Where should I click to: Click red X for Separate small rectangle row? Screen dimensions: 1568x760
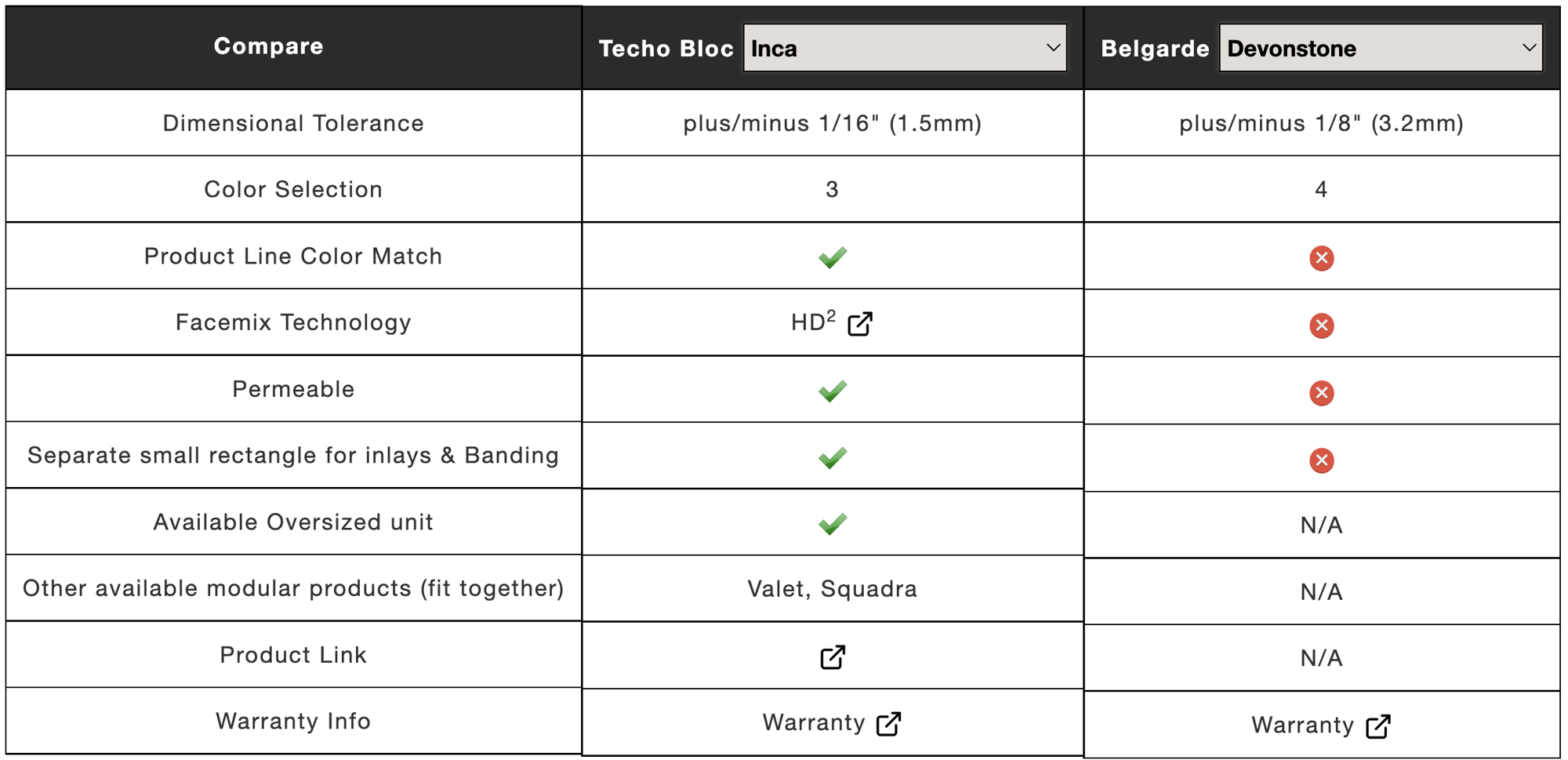(x=1321, y=460)
